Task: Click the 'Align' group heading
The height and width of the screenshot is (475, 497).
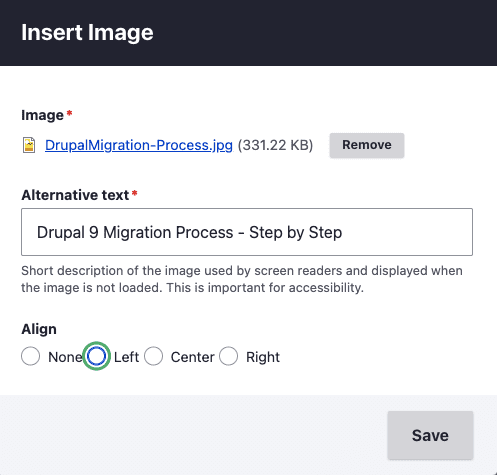Action: coord(39,329)
